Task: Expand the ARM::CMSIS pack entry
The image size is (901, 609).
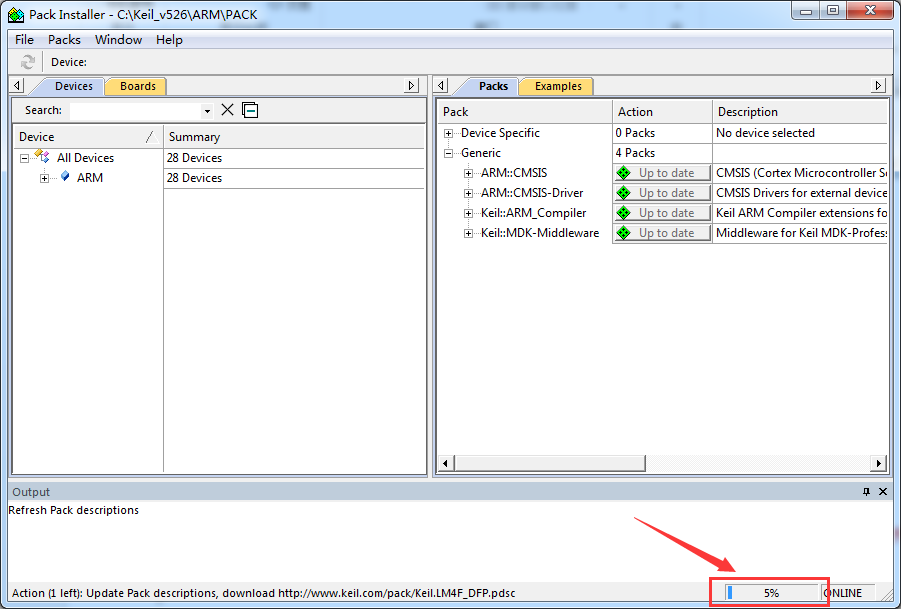Action: [468, 173]
